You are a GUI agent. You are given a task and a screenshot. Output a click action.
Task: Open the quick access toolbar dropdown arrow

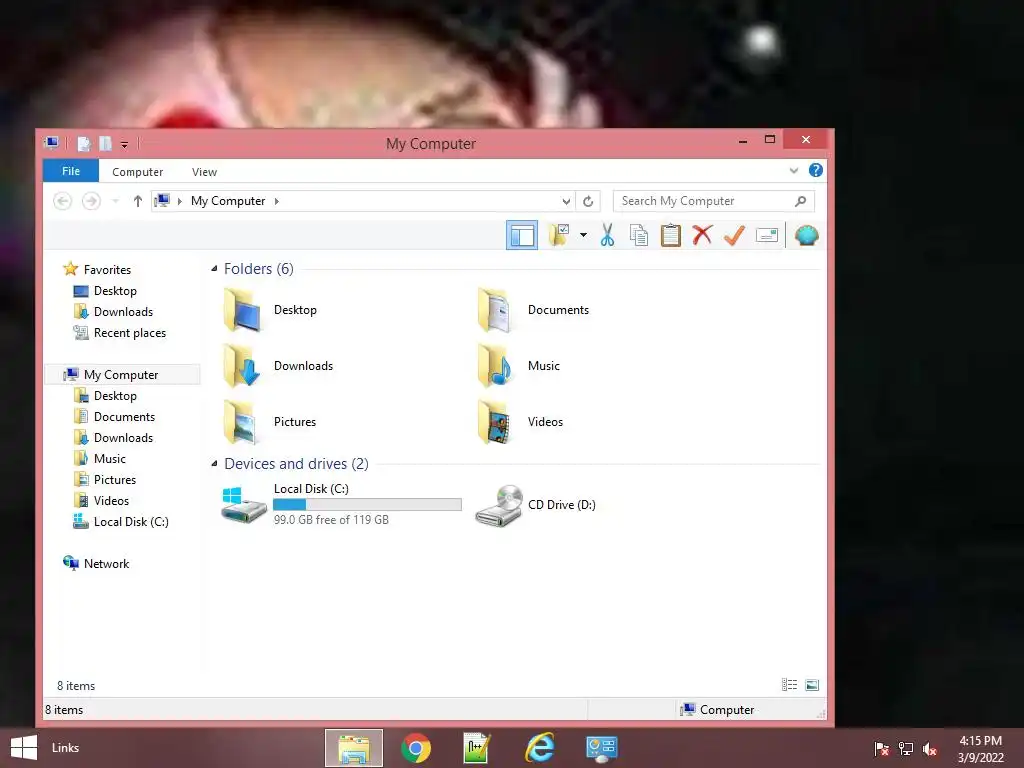pos(124,144)
